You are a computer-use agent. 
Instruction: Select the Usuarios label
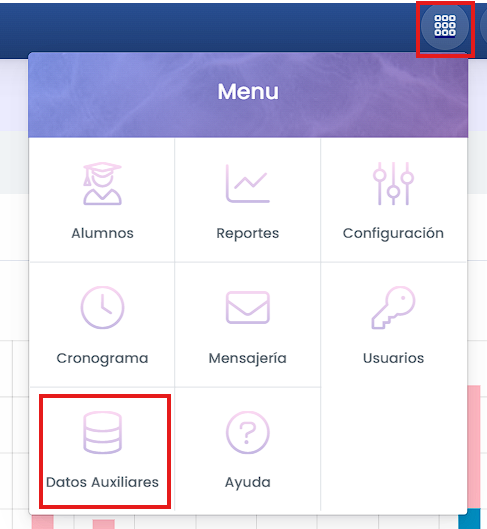[x=393, y=358]
